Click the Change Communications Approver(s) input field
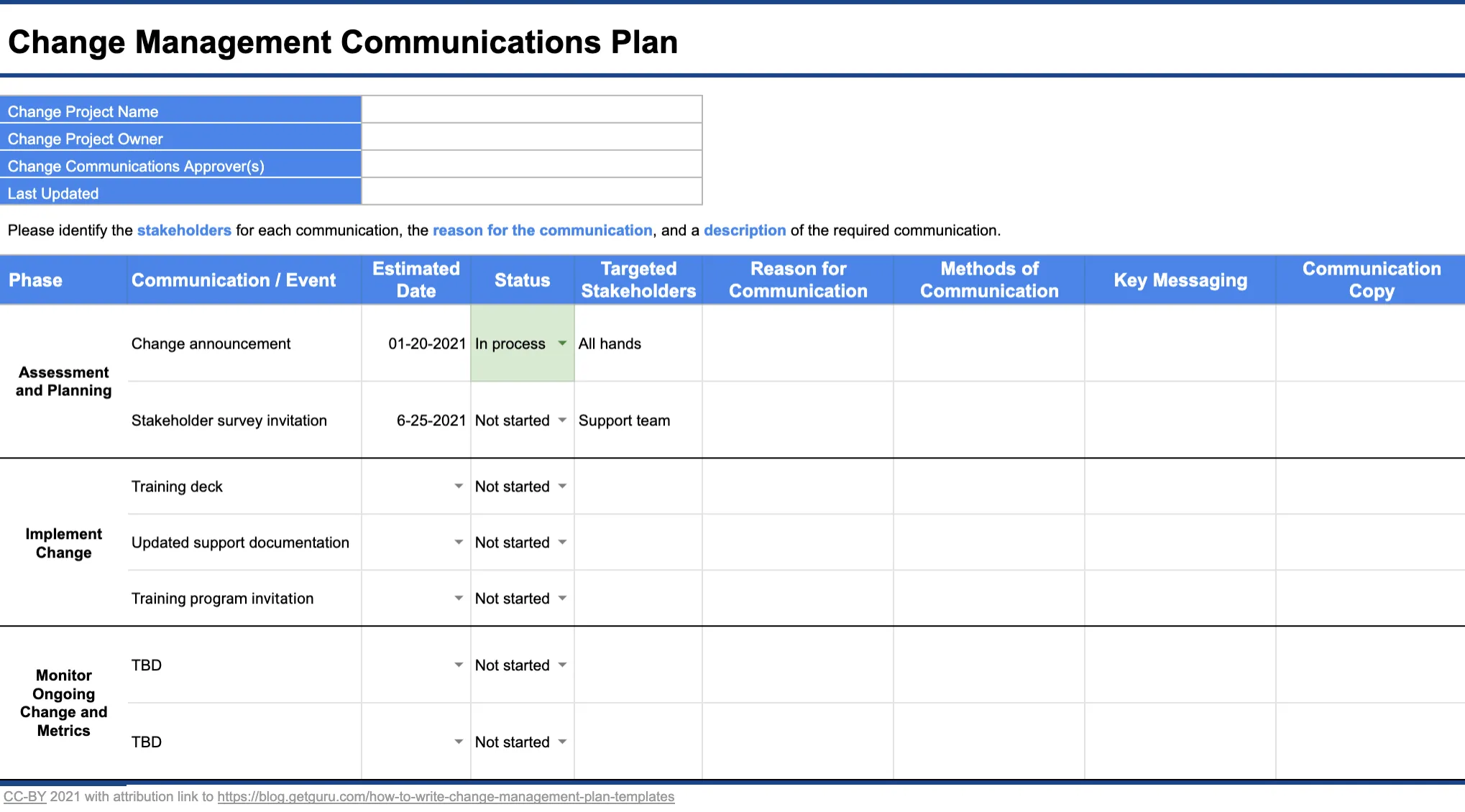1465x812 pixels. [531, 164]
